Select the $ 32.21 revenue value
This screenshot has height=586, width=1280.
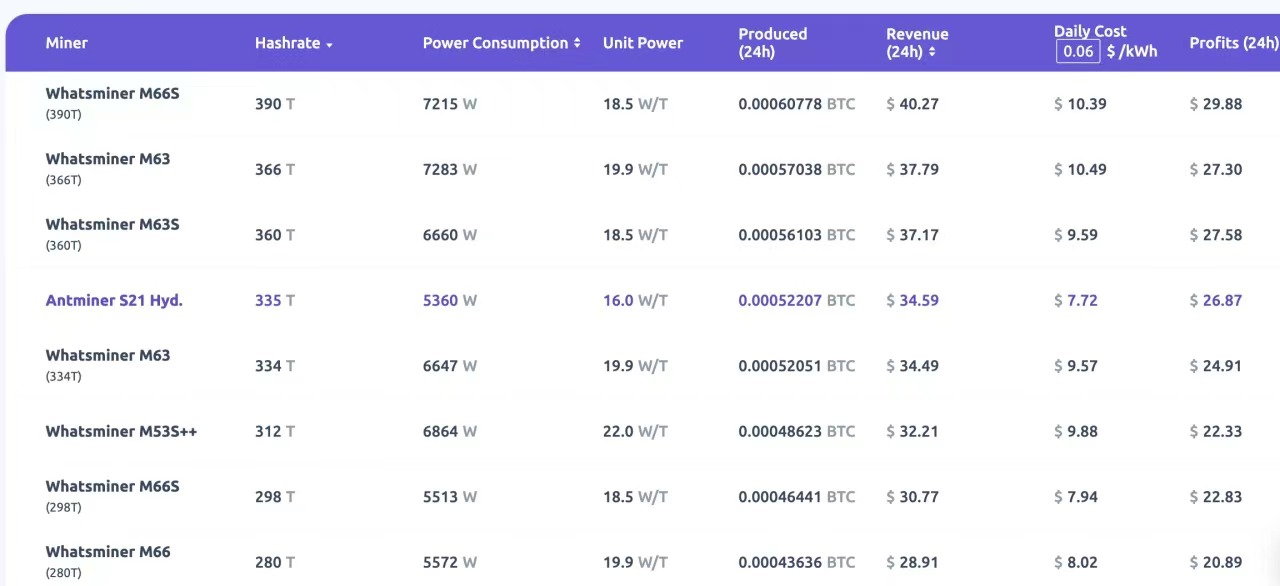pos(912,431)
